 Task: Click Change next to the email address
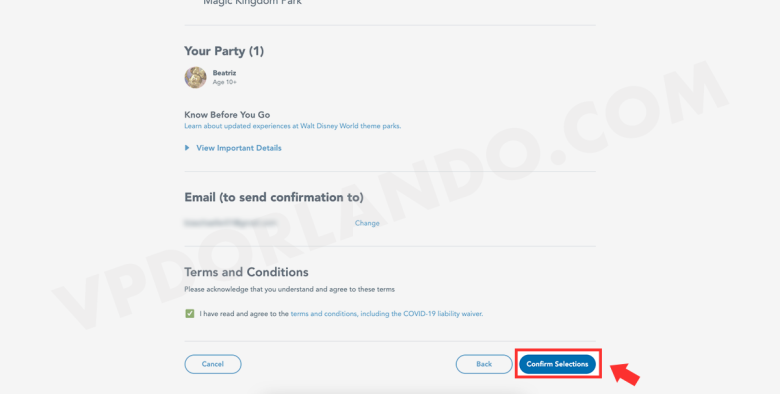(367, 223)
